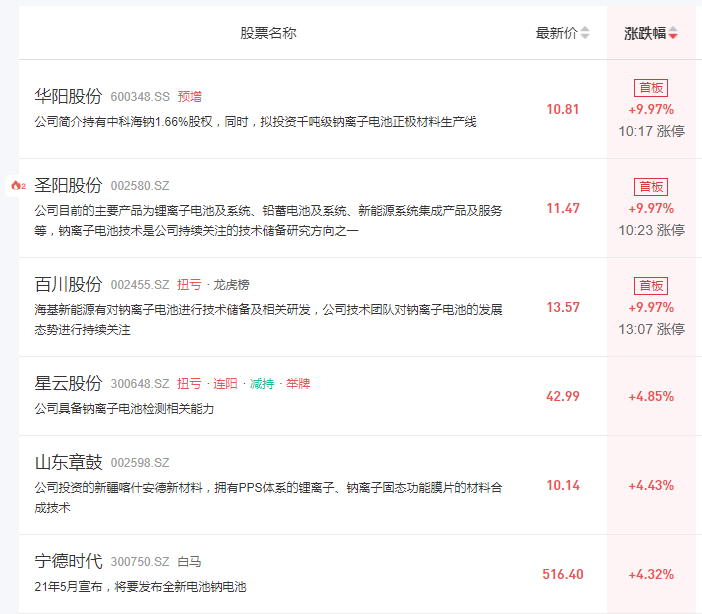This screenshot has height=614, width=702.
Task: Click the 股票名称 column header
Action: click(x=269, y=33)
